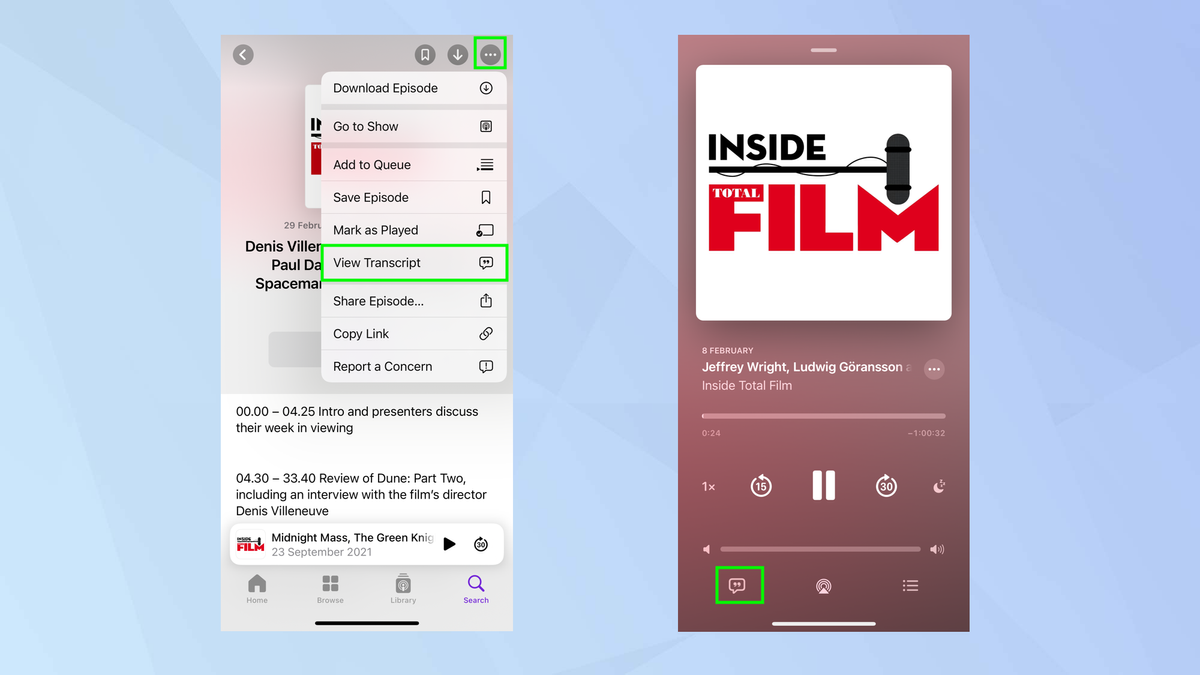Skip forward 30 seconds
Viewport: 1200px width, 675px height.
coord(886,485)
